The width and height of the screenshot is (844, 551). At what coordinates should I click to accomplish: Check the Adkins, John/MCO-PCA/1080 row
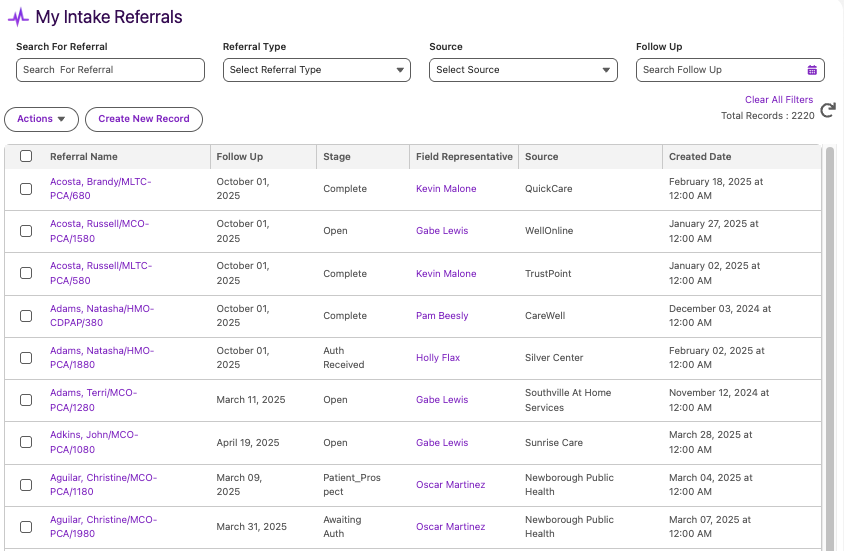tap(26, 442)
